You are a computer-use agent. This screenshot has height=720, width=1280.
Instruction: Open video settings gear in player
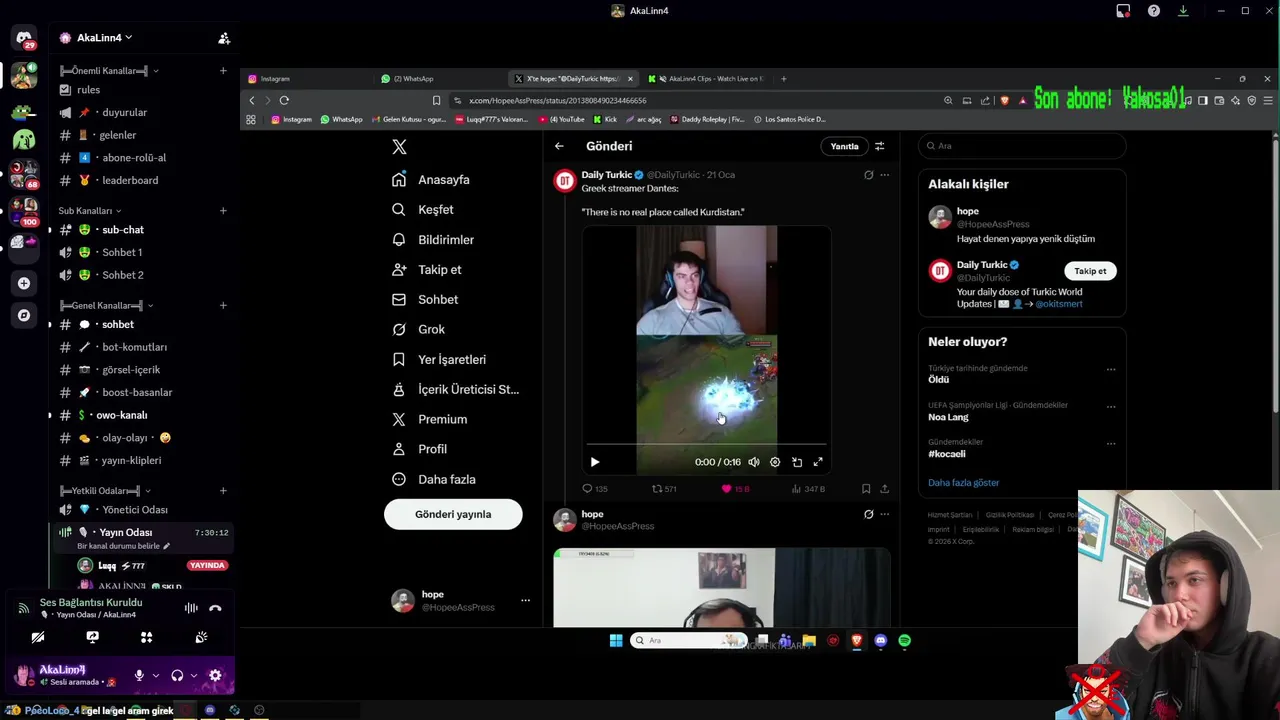coord(775,462)
